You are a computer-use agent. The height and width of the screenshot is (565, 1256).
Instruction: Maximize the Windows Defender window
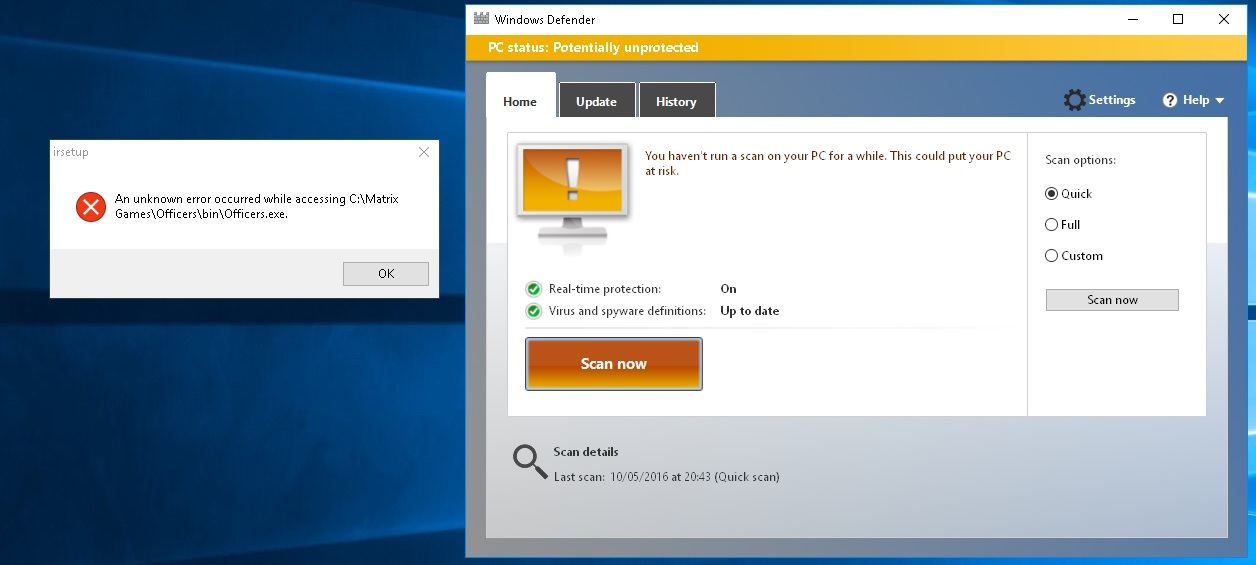pyautogui.click(x=1178, y=19)
